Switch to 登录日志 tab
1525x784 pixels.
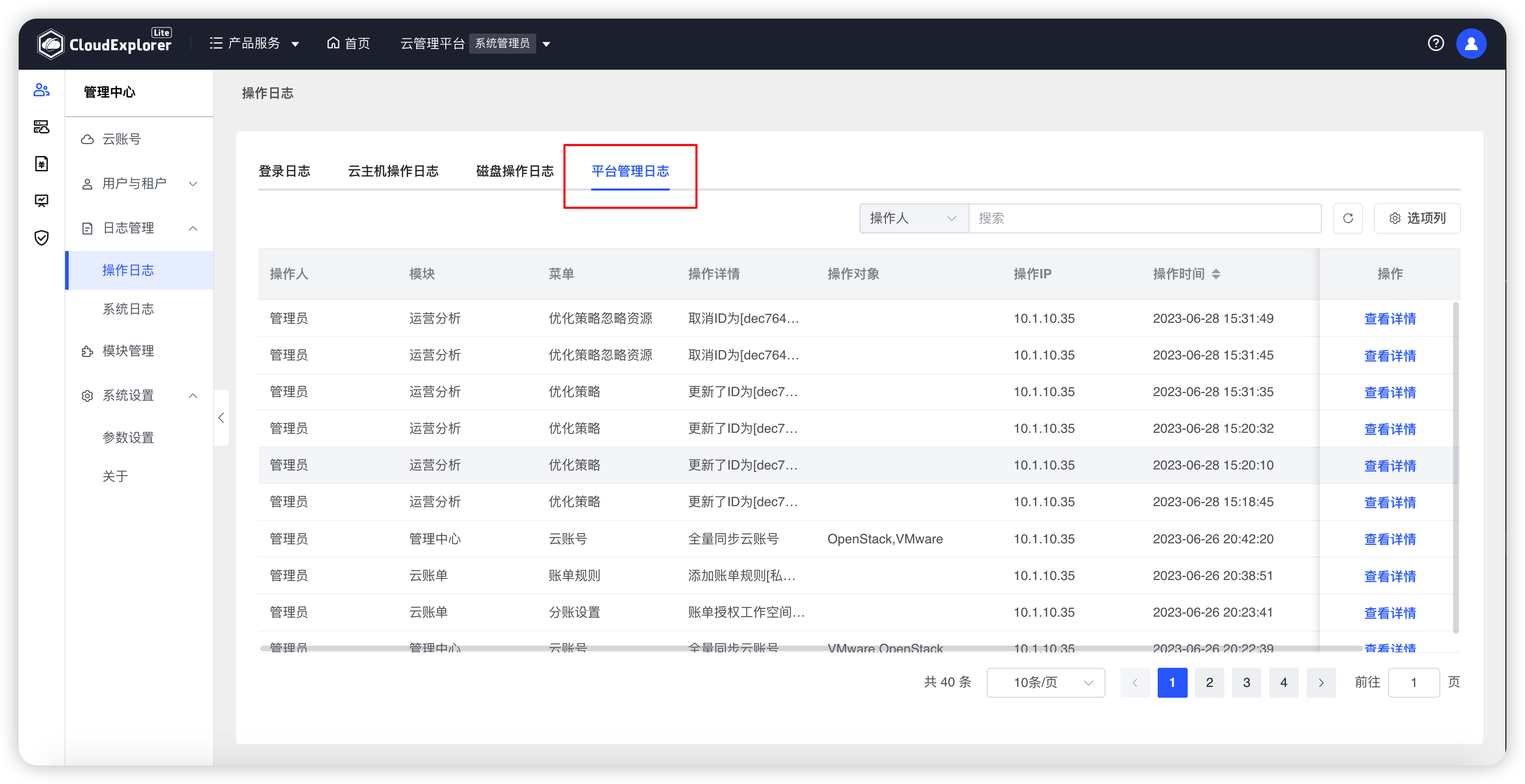(284, 171)
